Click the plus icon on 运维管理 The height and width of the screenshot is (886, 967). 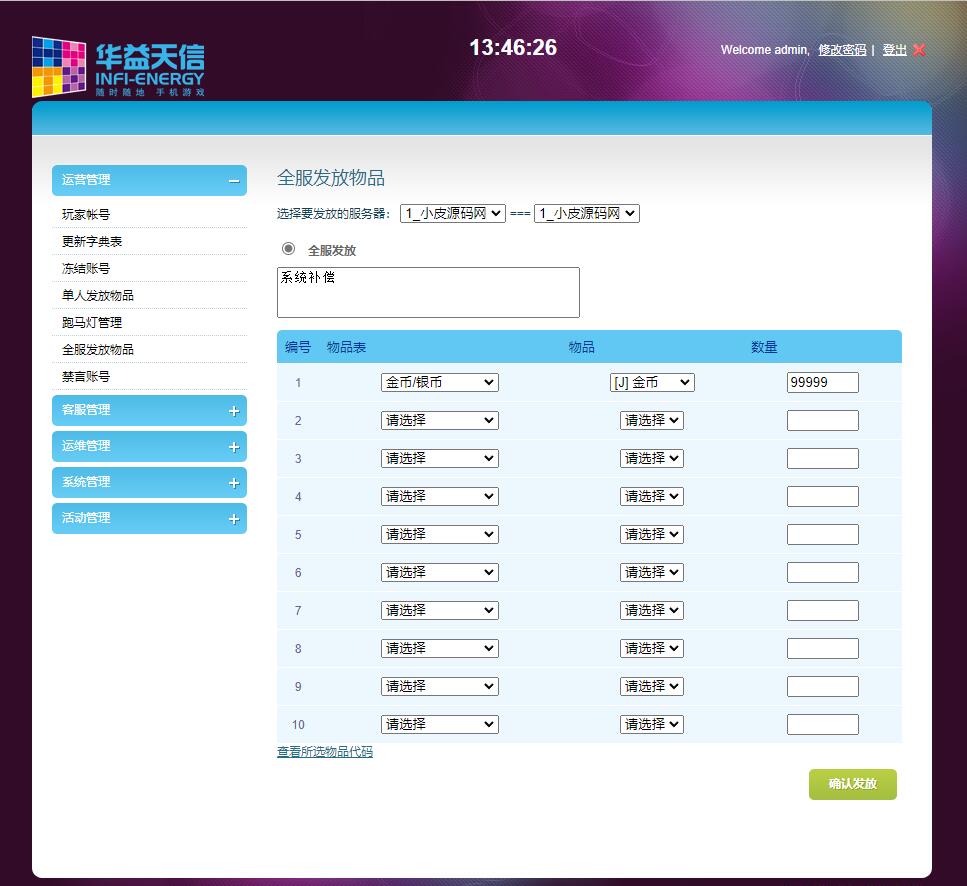point(233,446)
